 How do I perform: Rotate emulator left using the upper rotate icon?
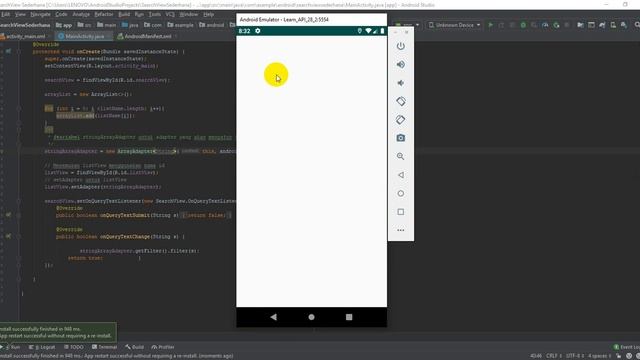point(401,101)
